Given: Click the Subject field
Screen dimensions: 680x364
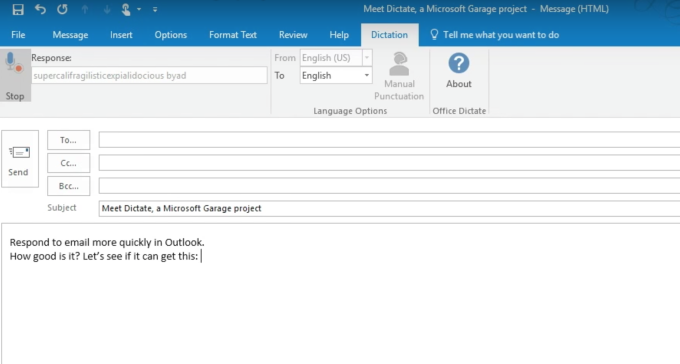Looking at the screenshot, I should tap(389, 208).
